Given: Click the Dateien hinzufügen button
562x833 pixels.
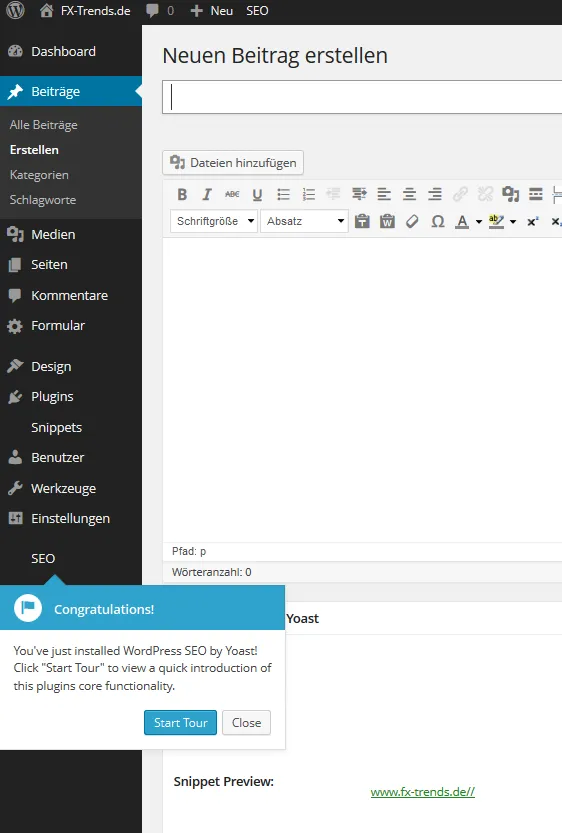Looking at the screenshot, I should [233, 163].
